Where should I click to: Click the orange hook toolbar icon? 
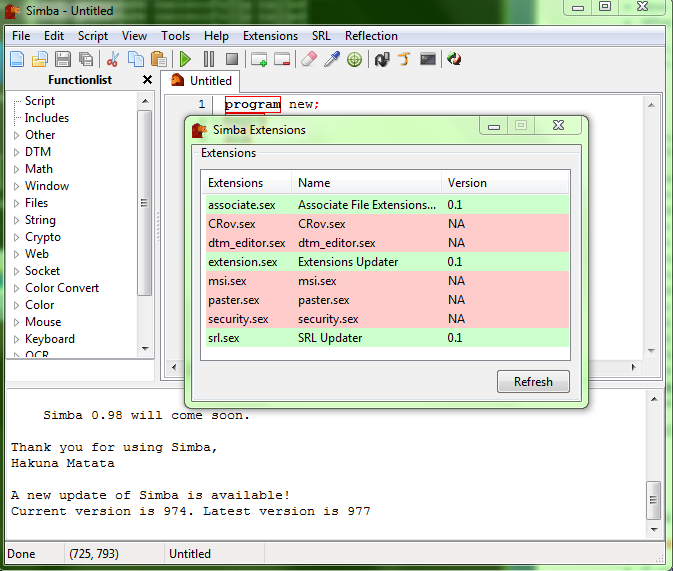[x=404, y=59]
